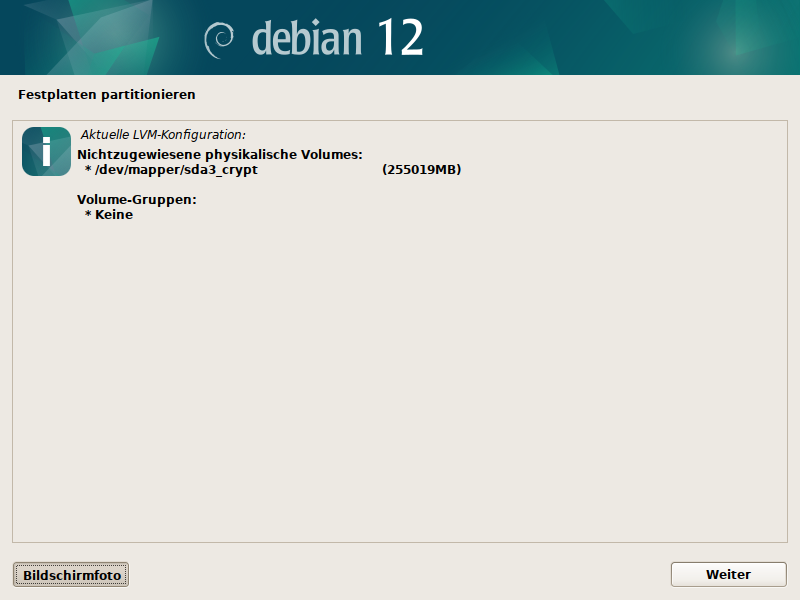Click the blank area right of 'Festplatten partitionieren'
Viewport: 800px width, 600px height.
(x=500, y=95)
